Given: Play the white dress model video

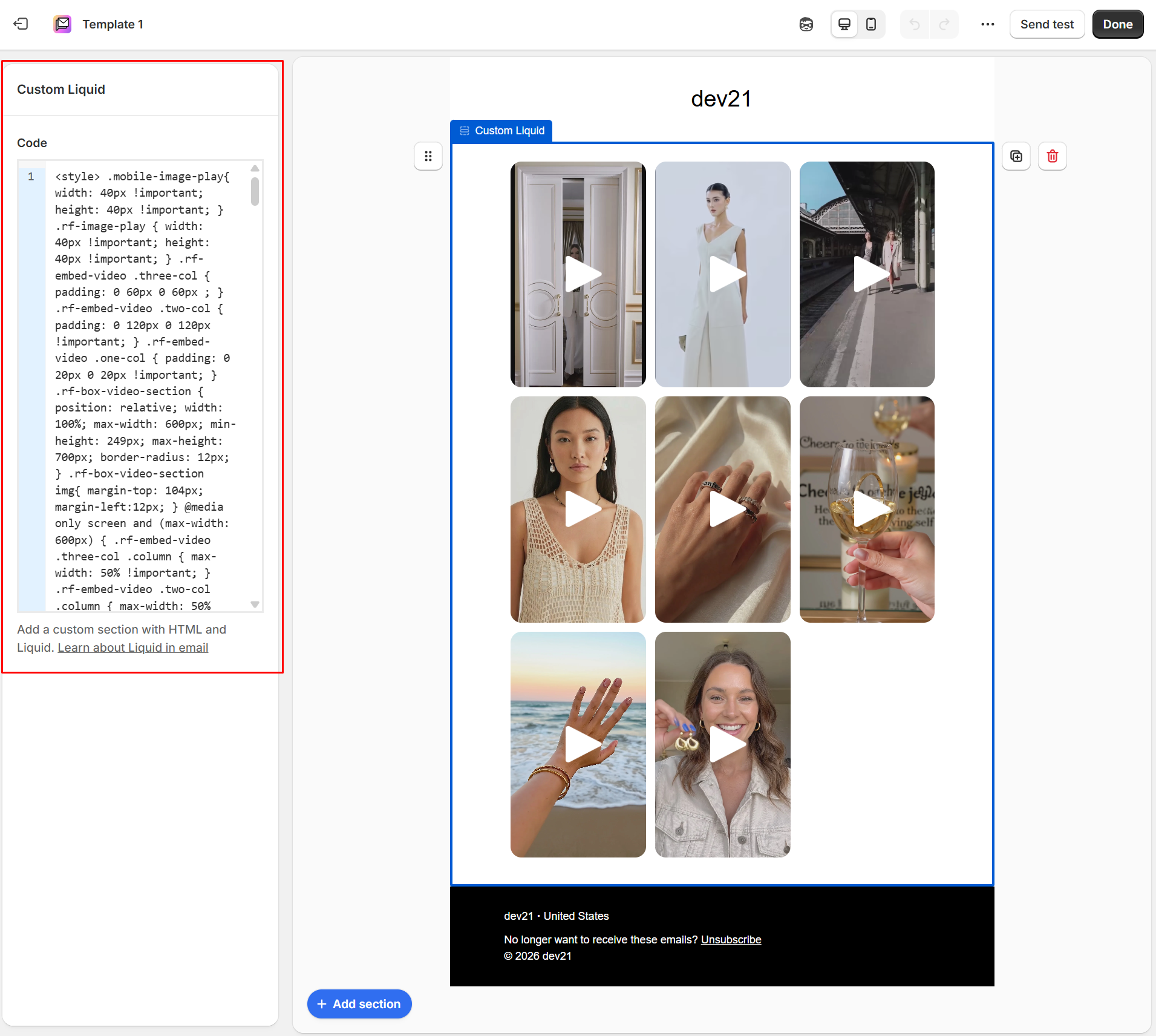Looking at the screenshot, I should [x=723, y=274].
